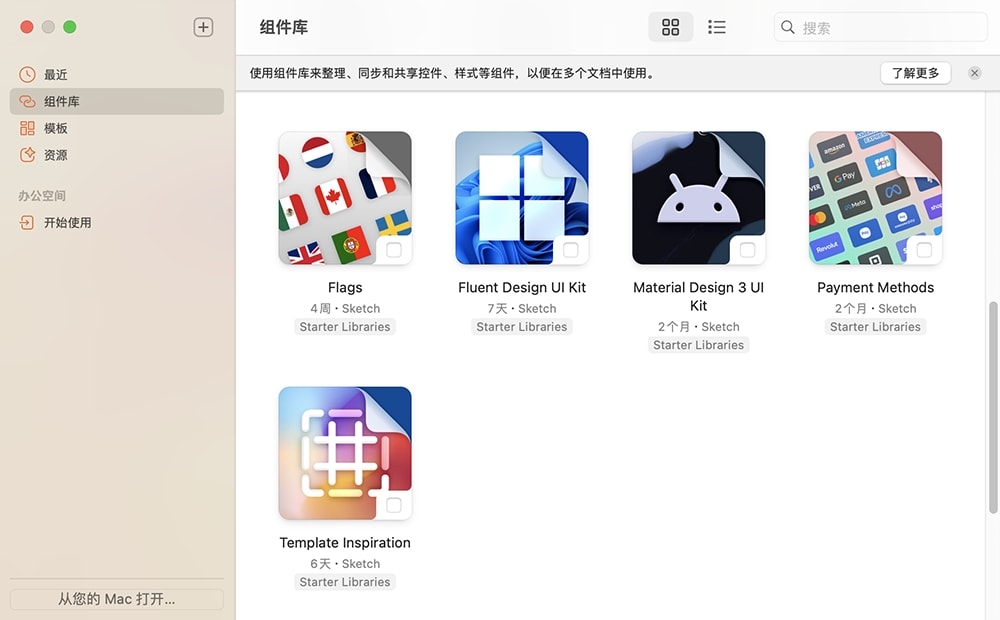Viewport: 1000px width, 620px height.
Task: Open the Template Inspiration thumbnail
Action: click(345, 453)
